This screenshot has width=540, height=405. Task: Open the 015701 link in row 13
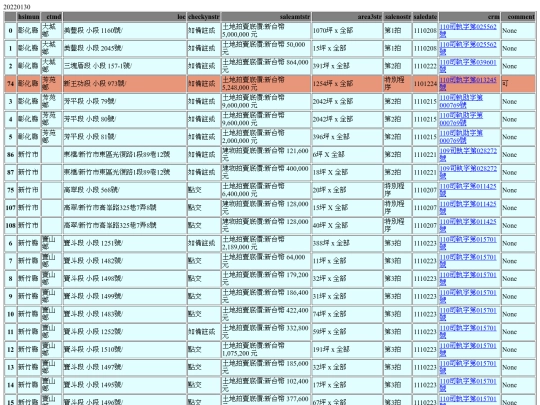click(468, 367)
